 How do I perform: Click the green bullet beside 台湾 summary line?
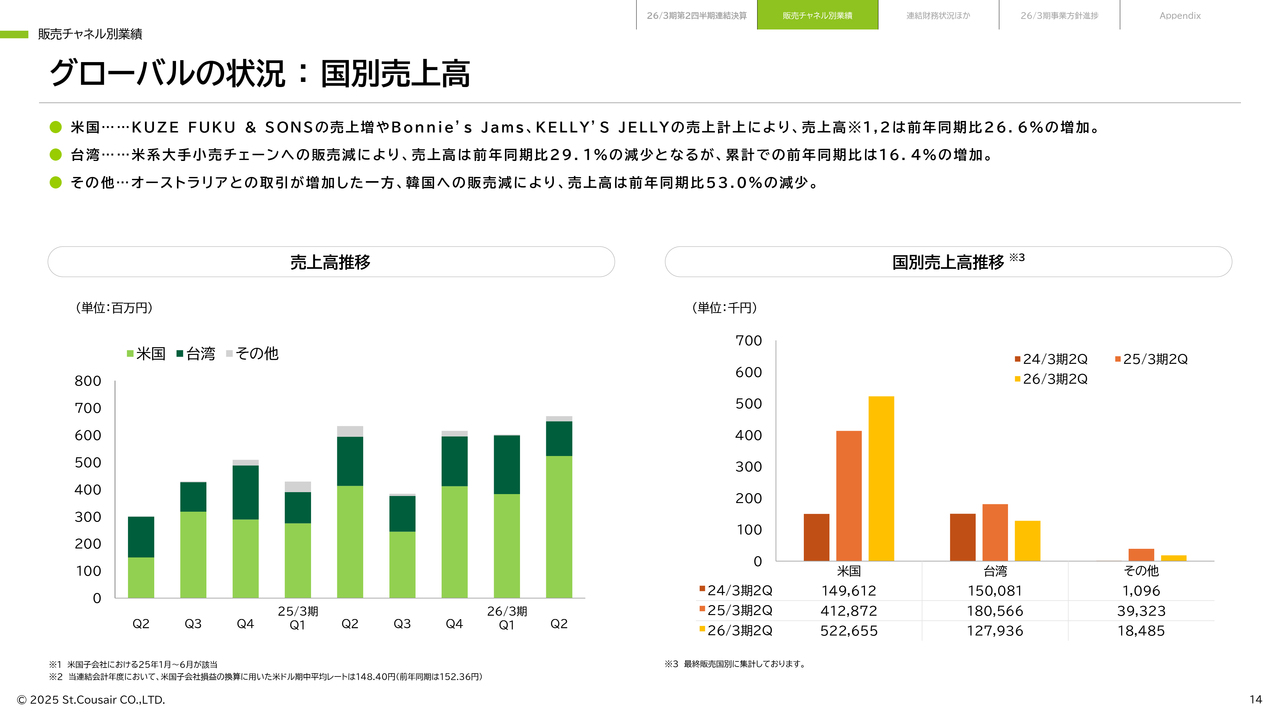tap(56, 155)
